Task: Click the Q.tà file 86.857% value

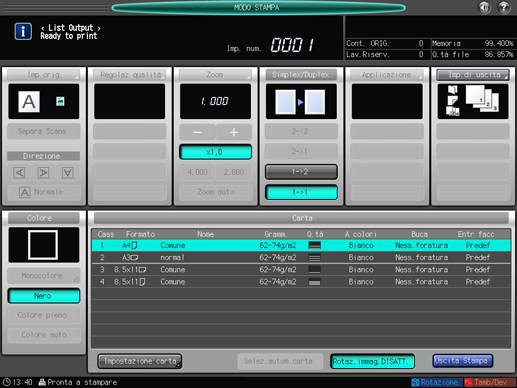Action: [x=499, y=55]
